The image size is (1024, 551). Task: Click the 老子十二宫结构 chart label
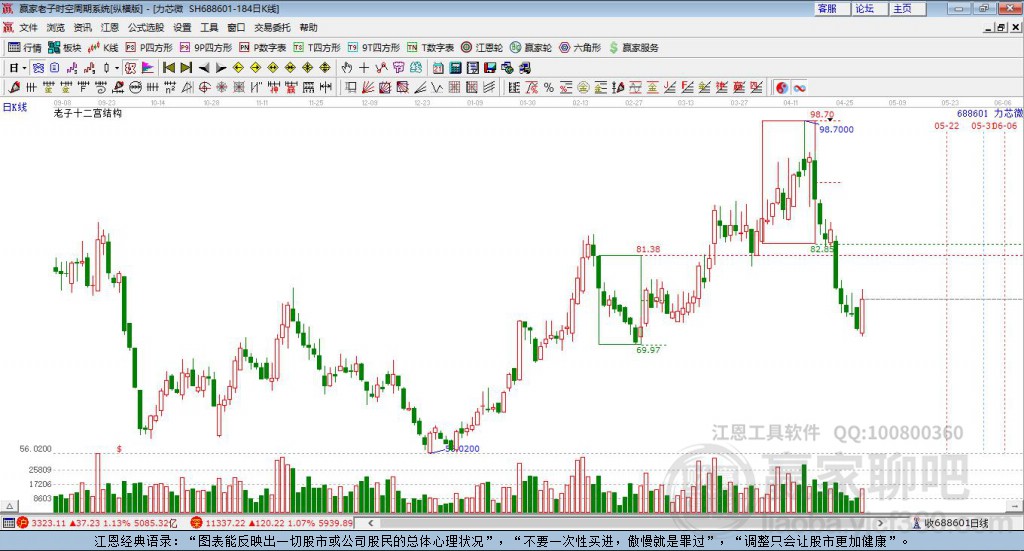click(88, 113)
